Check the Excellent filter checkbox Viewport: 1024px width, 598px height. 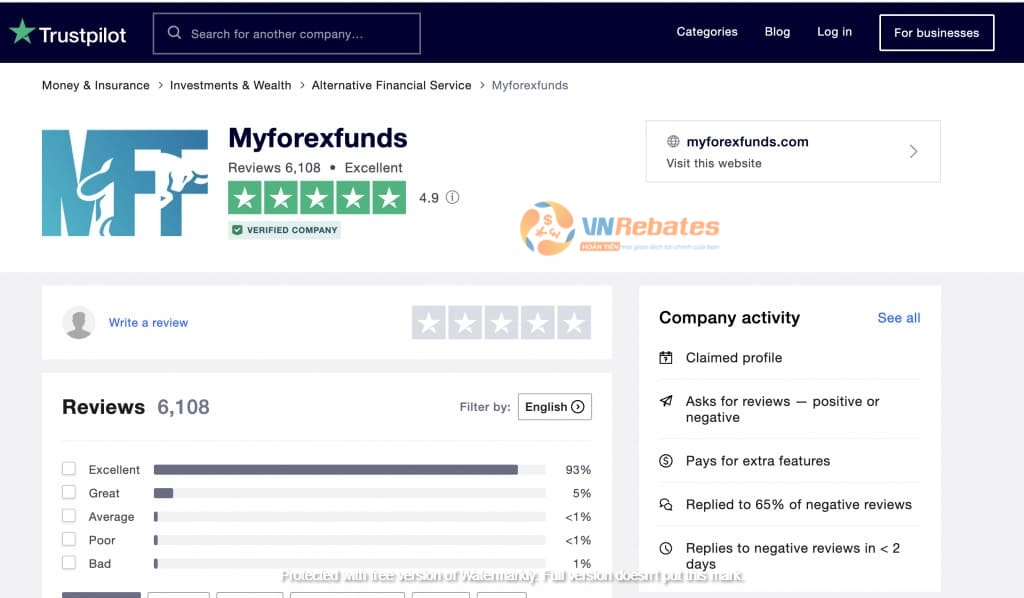coord(69,469)
